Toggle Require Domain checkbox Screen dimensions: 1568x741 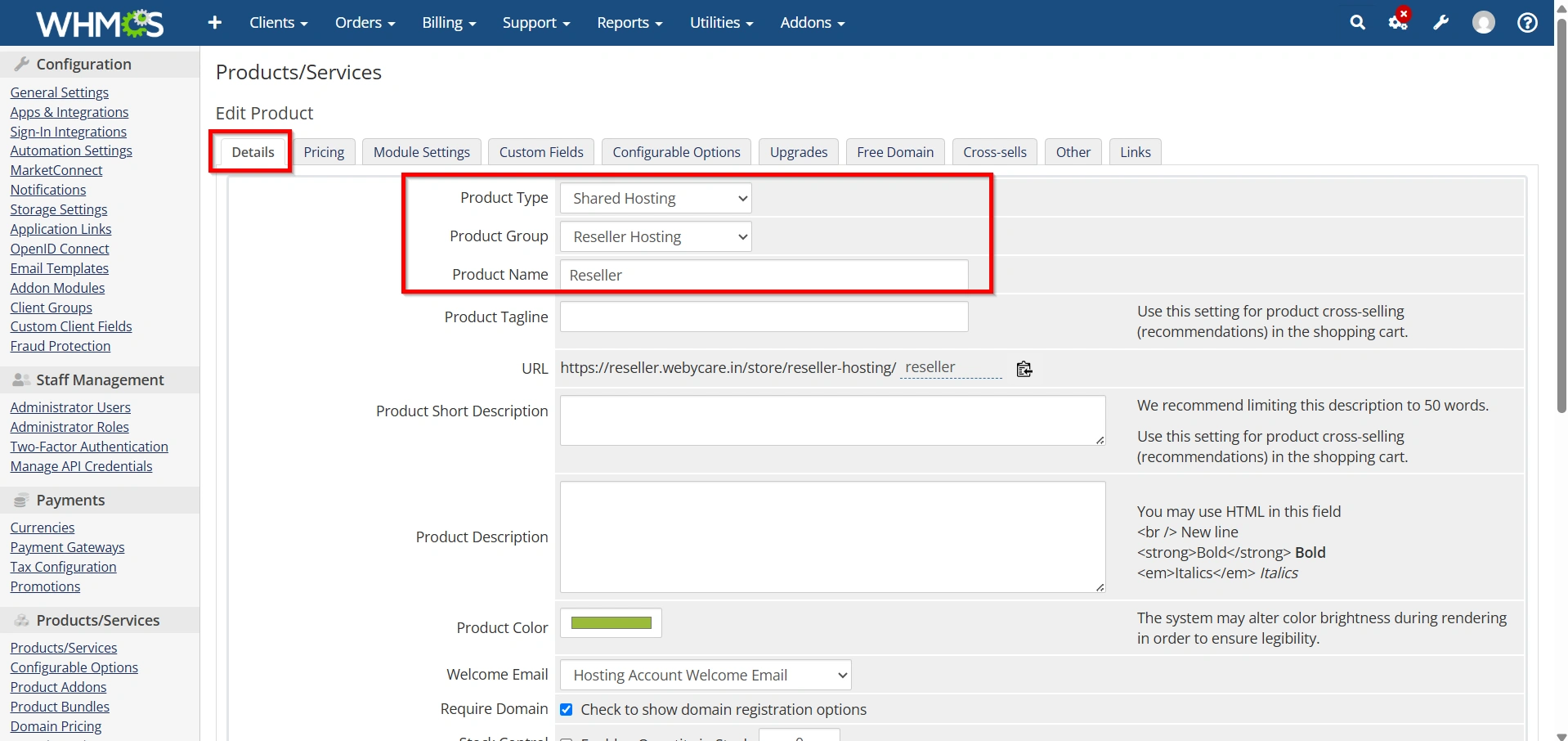click(x=566, y=709)
